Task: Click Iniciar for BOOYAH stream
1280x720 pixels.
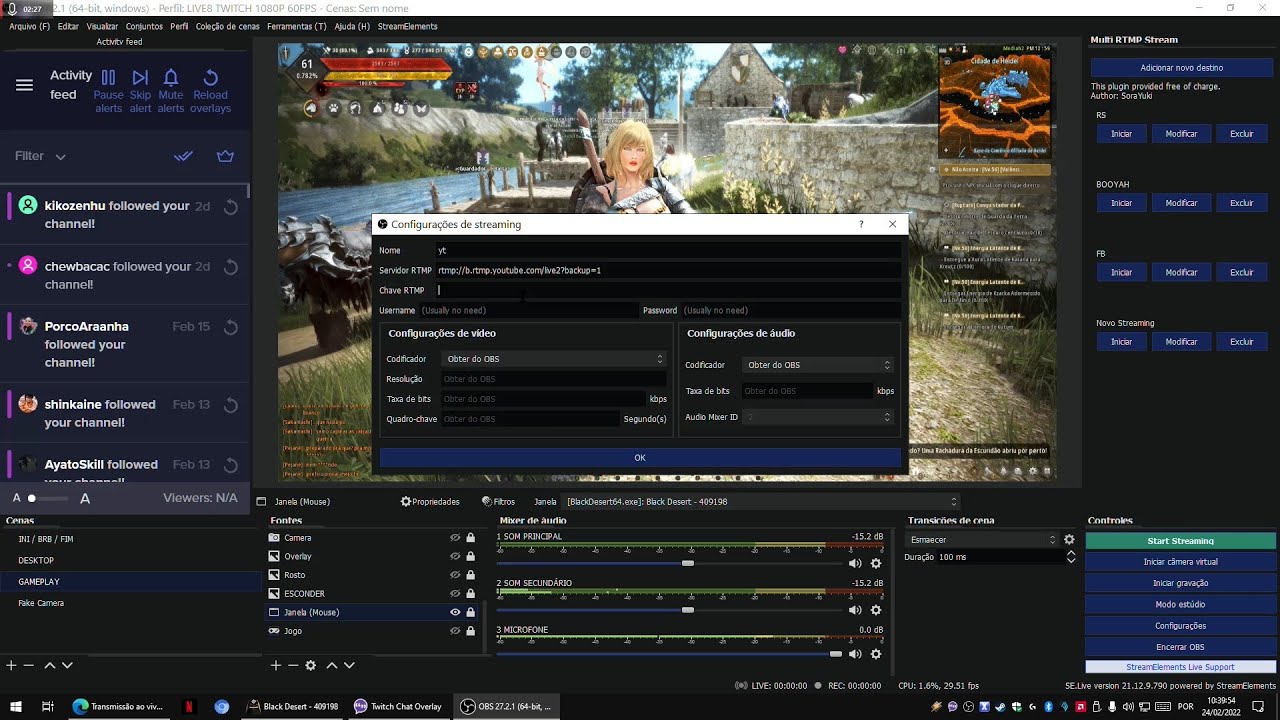Action: point(1121,203)
